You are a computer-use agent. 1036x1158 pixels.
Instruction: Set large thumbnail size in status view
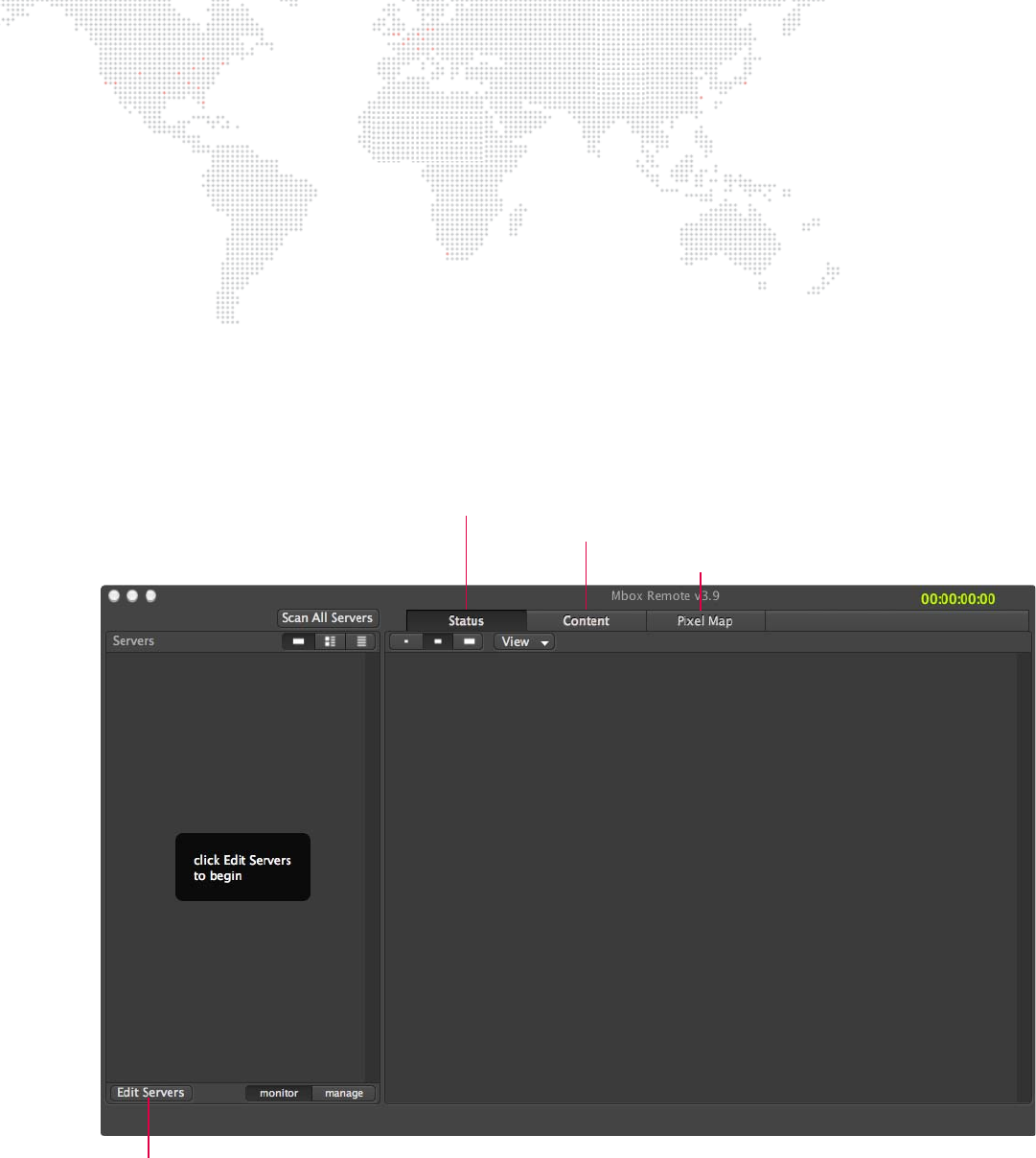(x=469, y=642)
